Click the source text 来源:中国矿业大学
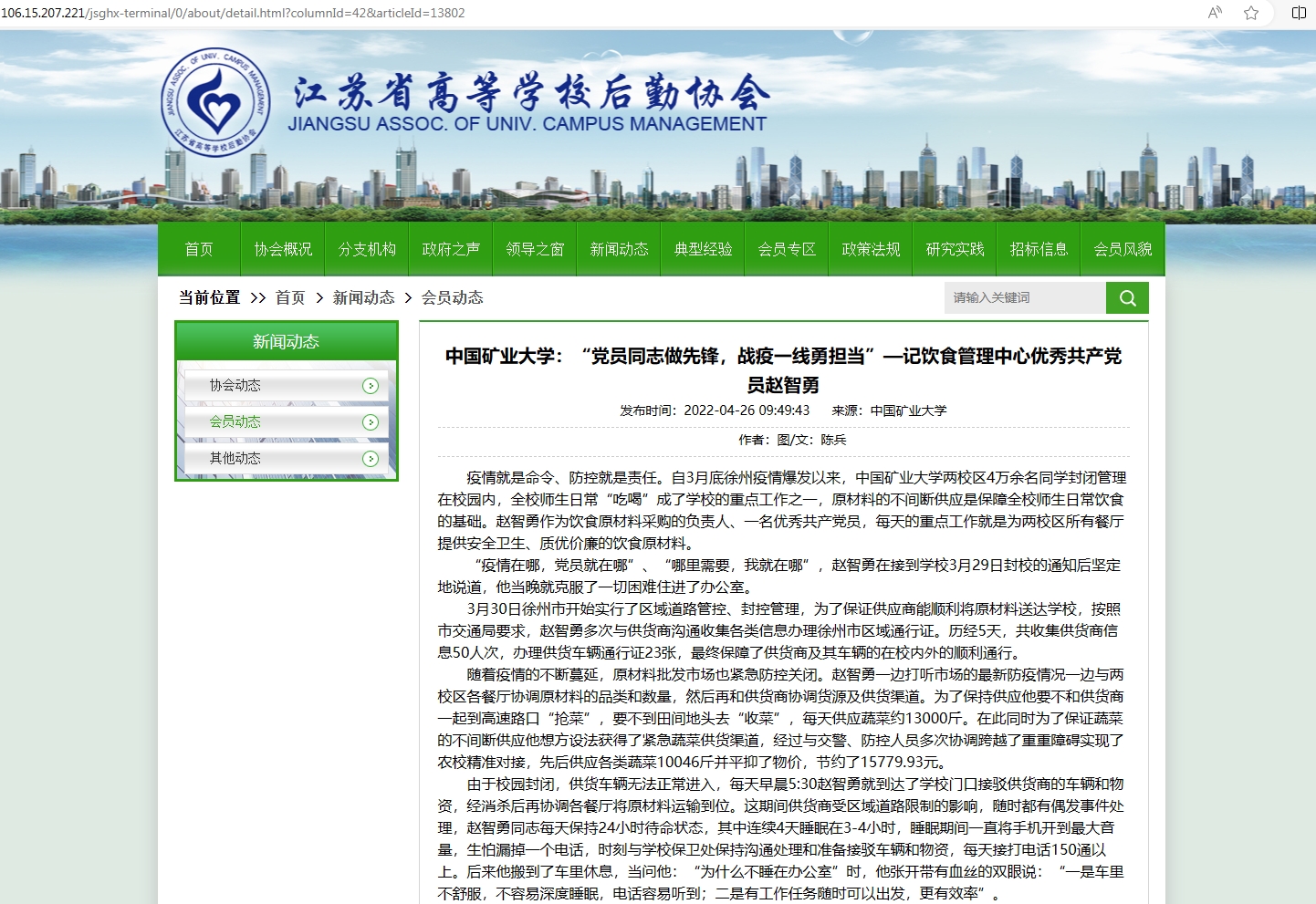The image size is (1316, 904). (x=889, y=410)
